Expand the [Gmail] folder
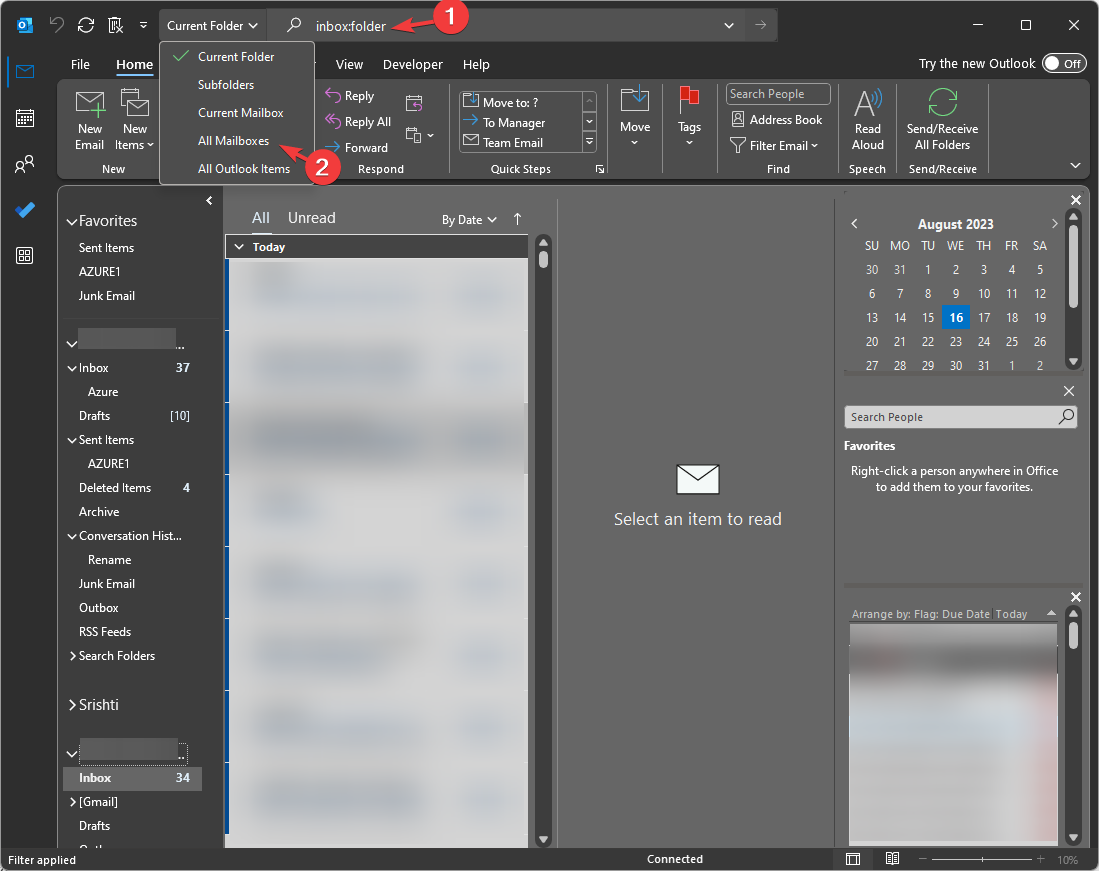The width and height of the screenshot is (1099, 871). pos(72,802)
